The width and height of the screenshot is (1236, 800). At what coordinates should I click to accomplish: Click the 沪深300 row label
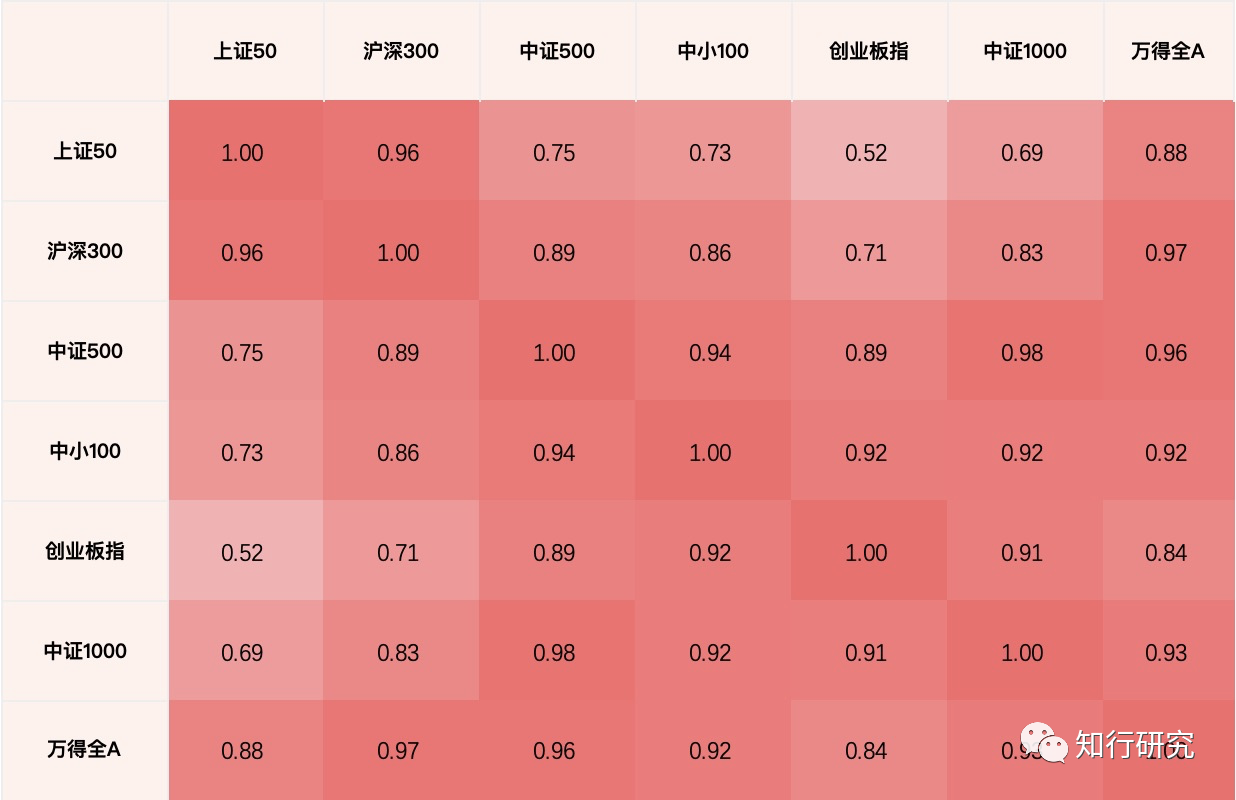(x=85, y=251)
